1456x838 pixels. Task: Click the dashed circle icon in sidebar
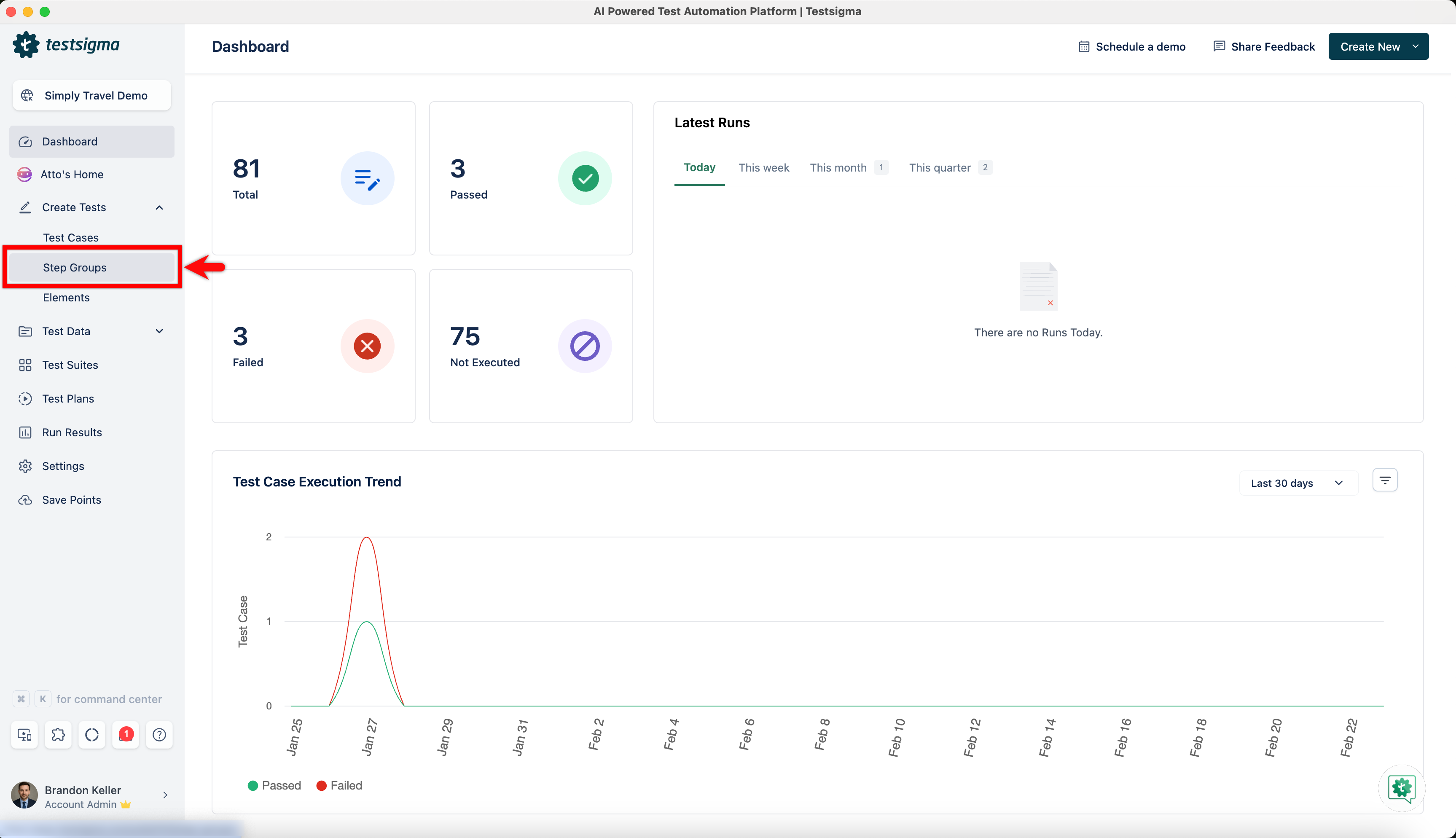click(x=92, y=734)
